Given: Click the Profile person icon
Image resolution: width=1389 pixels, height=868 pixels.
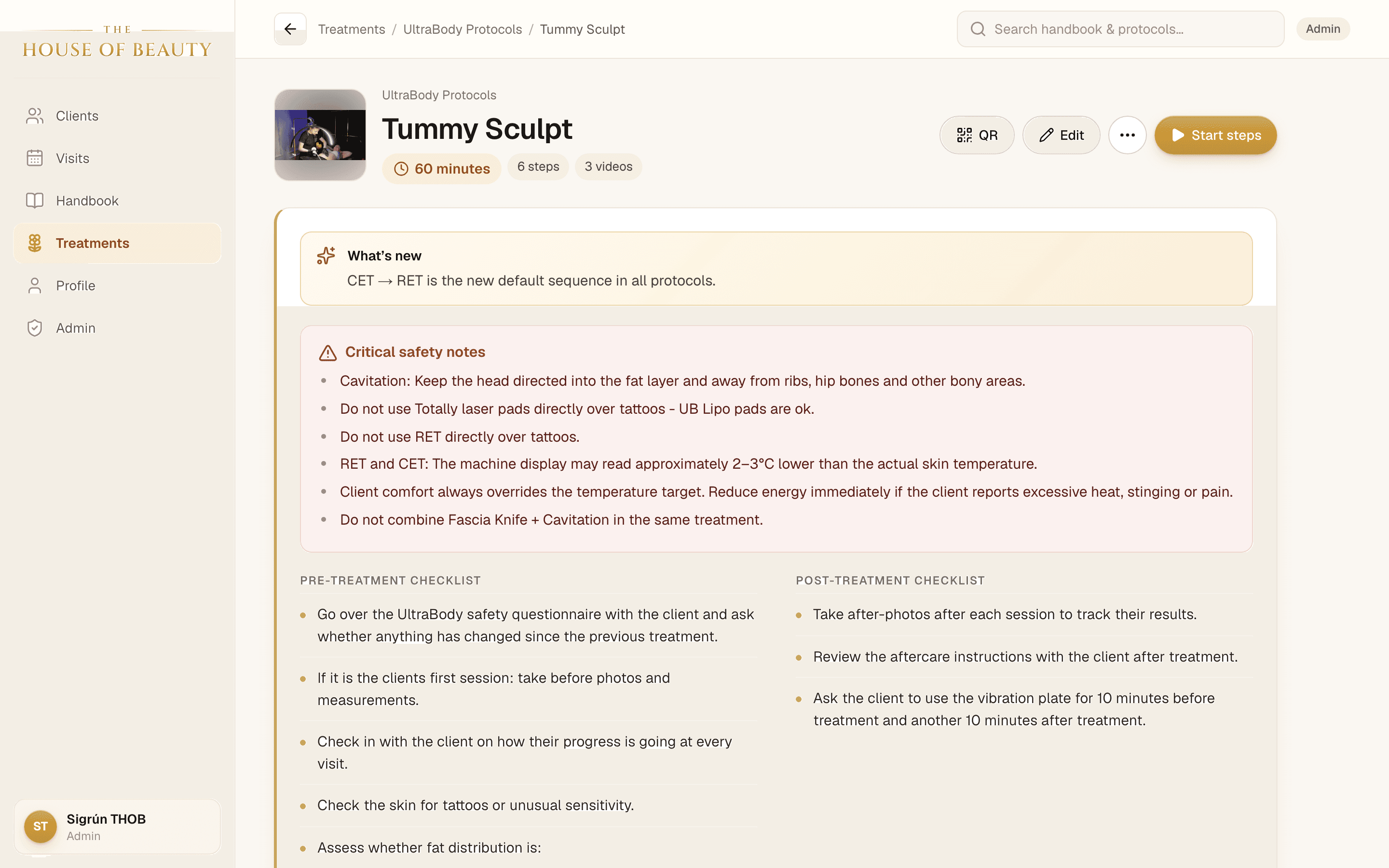Looking at the screenshot, I should click(34, 285).
